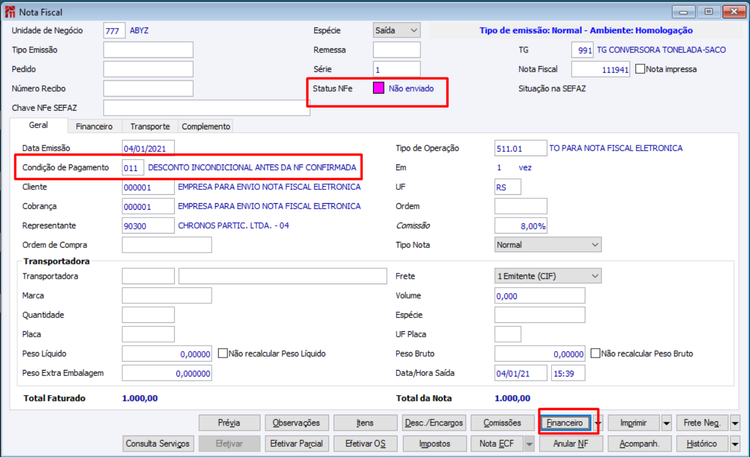
Task: Expand the arrow next to Histórico button
Action: (x=735, y=444)
